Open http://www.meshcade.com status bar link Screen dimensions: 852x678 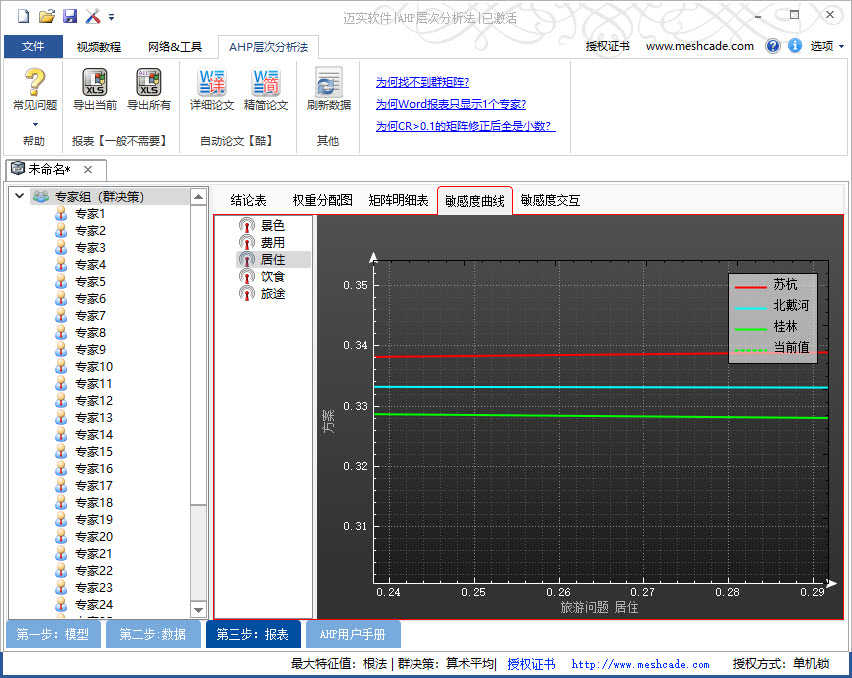coord(640,664)
